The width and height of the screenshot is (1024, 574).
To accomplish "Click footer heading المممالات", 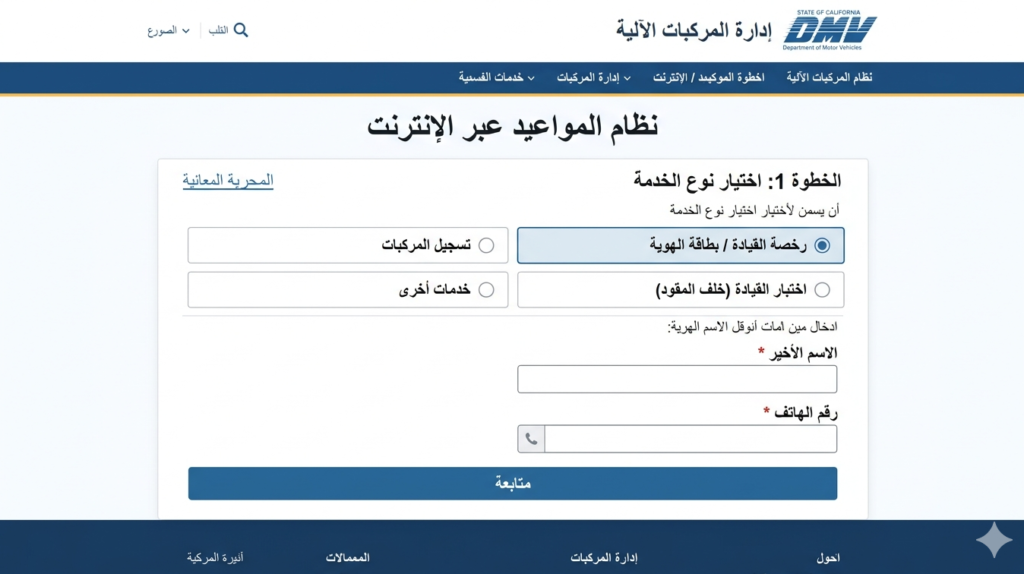I will (x=347, y=558).
